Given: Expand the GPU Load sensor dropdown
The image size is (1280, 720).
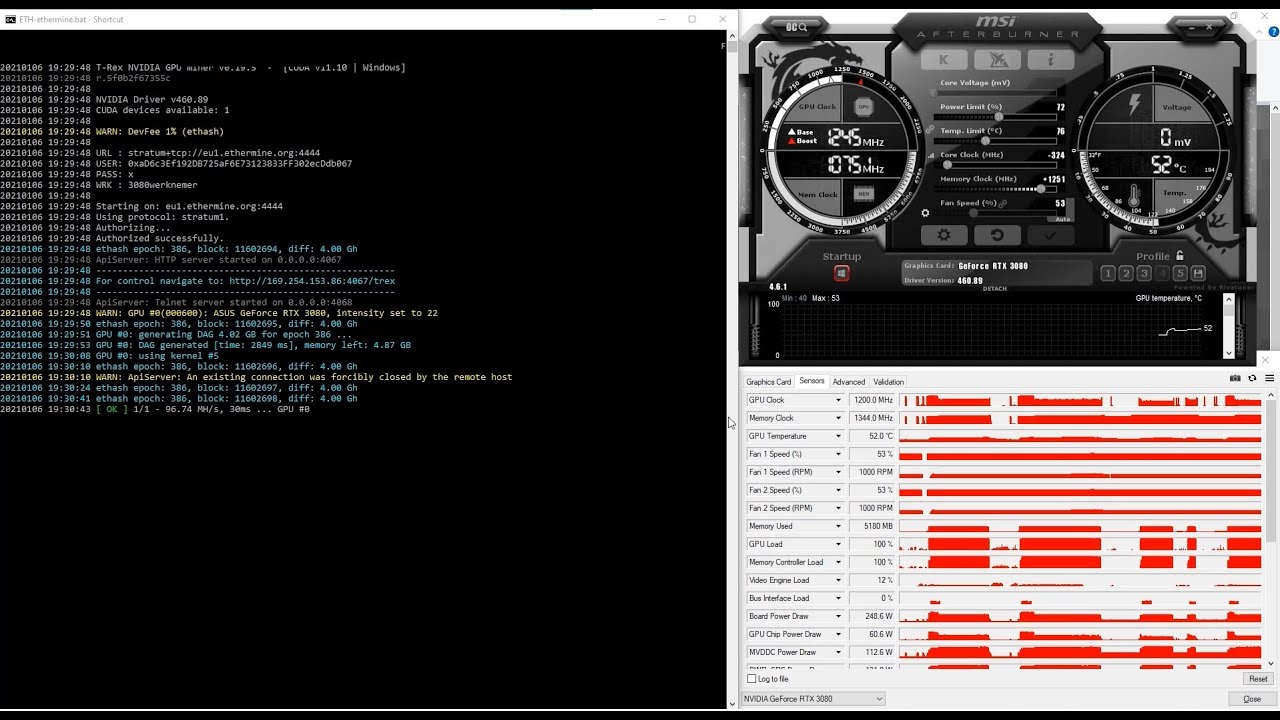Looking at the screenshot, I should point(839,544).
